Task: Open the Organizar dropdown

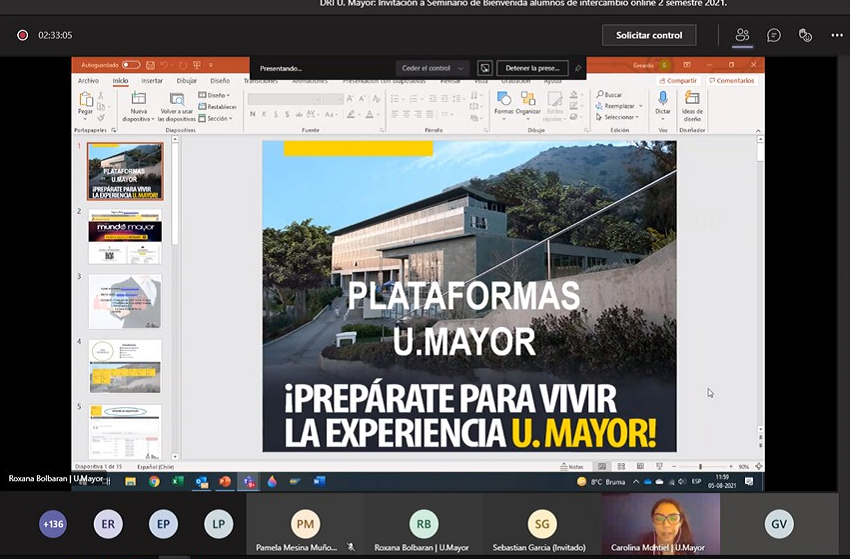Action: coord(528,104)
